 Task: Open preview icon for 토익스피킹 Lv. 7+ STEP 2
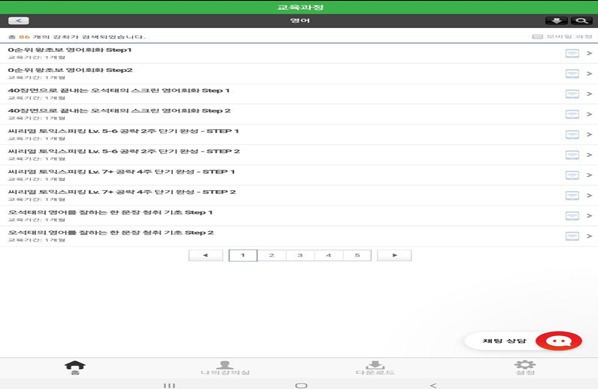point(572,196)
